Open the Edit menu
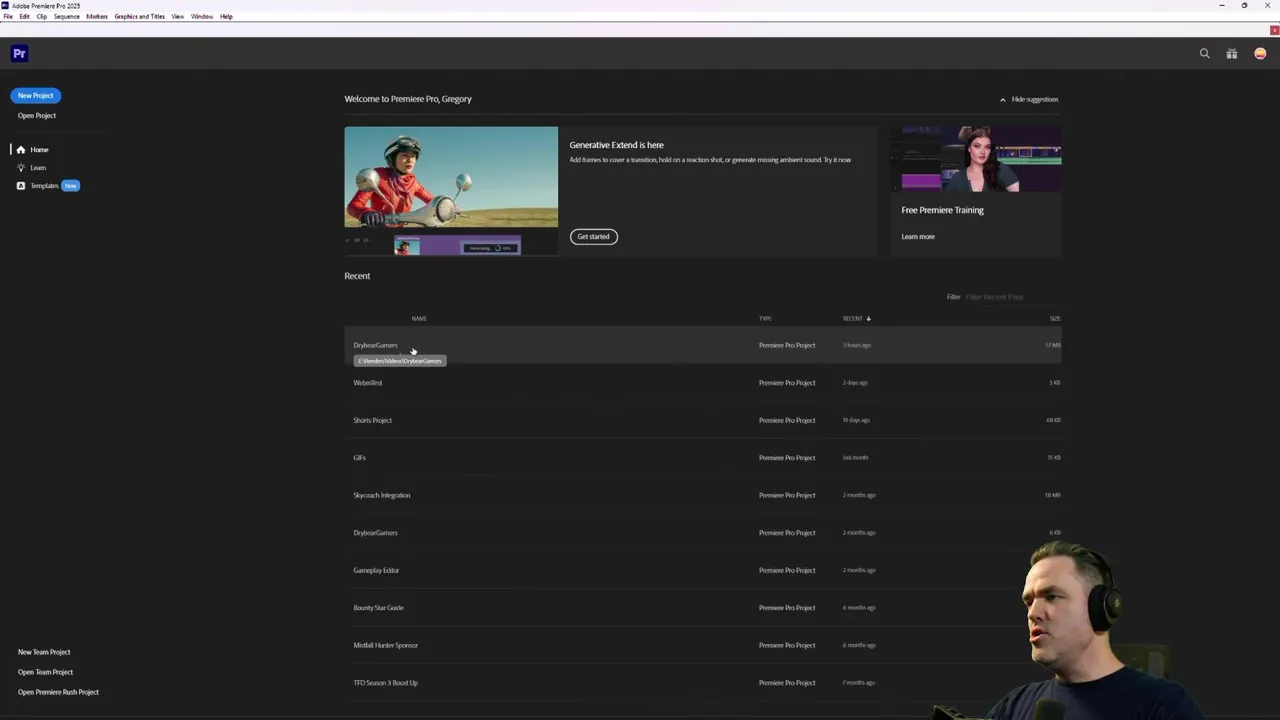This screenshot has width=1280, height=720. [x=24, y=17]
